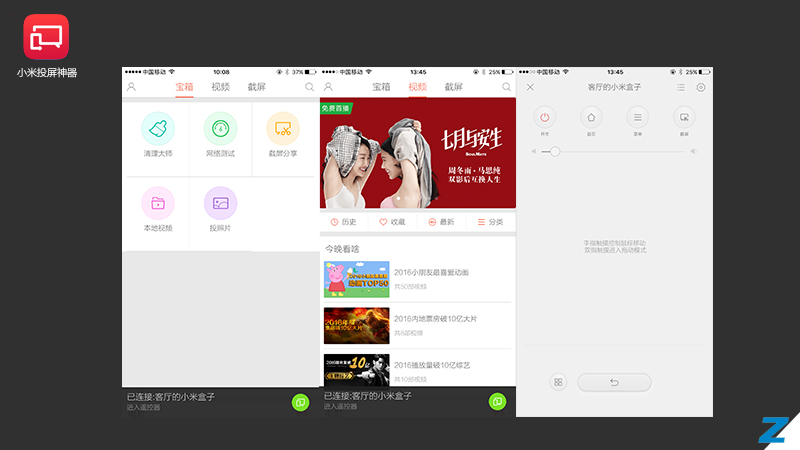Tap green remote button on middle screen
The height and width of the screenshot is (450, 800).
coord(497,402)
